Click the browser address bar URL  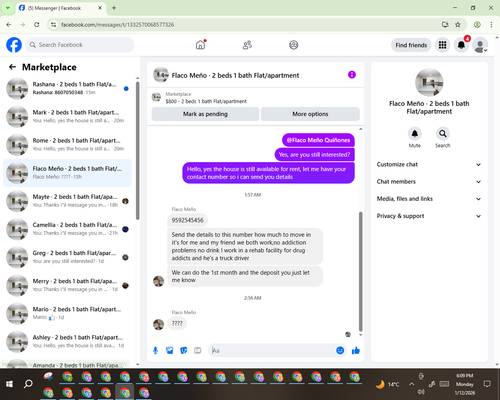[x=117, y=25]
